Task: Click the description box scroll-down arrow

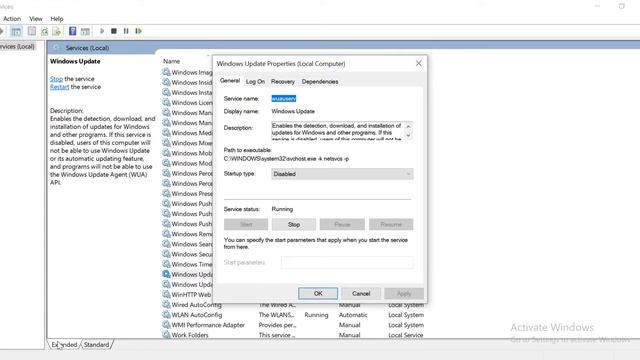Action: 408,136
